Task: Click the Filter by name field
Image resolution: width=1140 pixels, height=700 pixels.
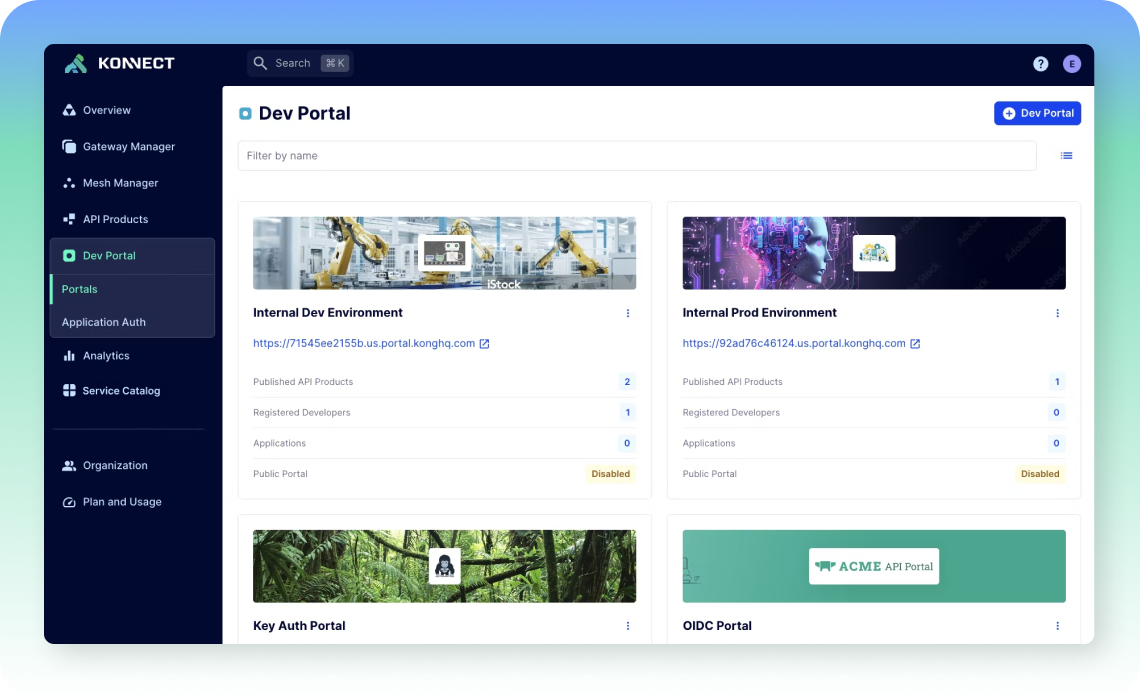Action: [636, 156]
